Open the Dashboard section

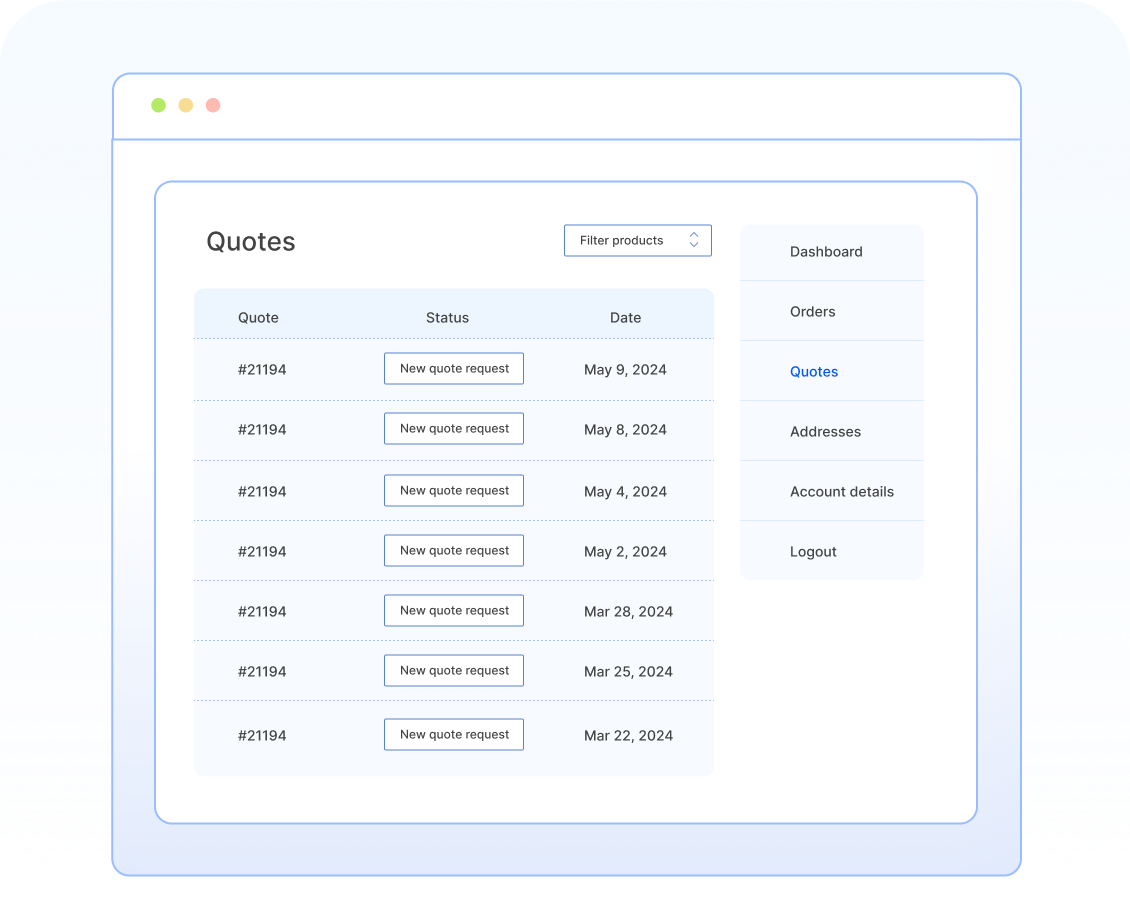(x=826, y=251)
